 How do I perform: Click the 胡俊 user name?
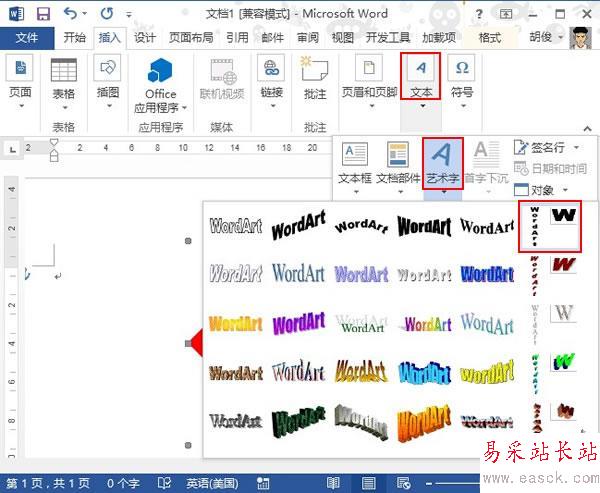coord(541,37)
